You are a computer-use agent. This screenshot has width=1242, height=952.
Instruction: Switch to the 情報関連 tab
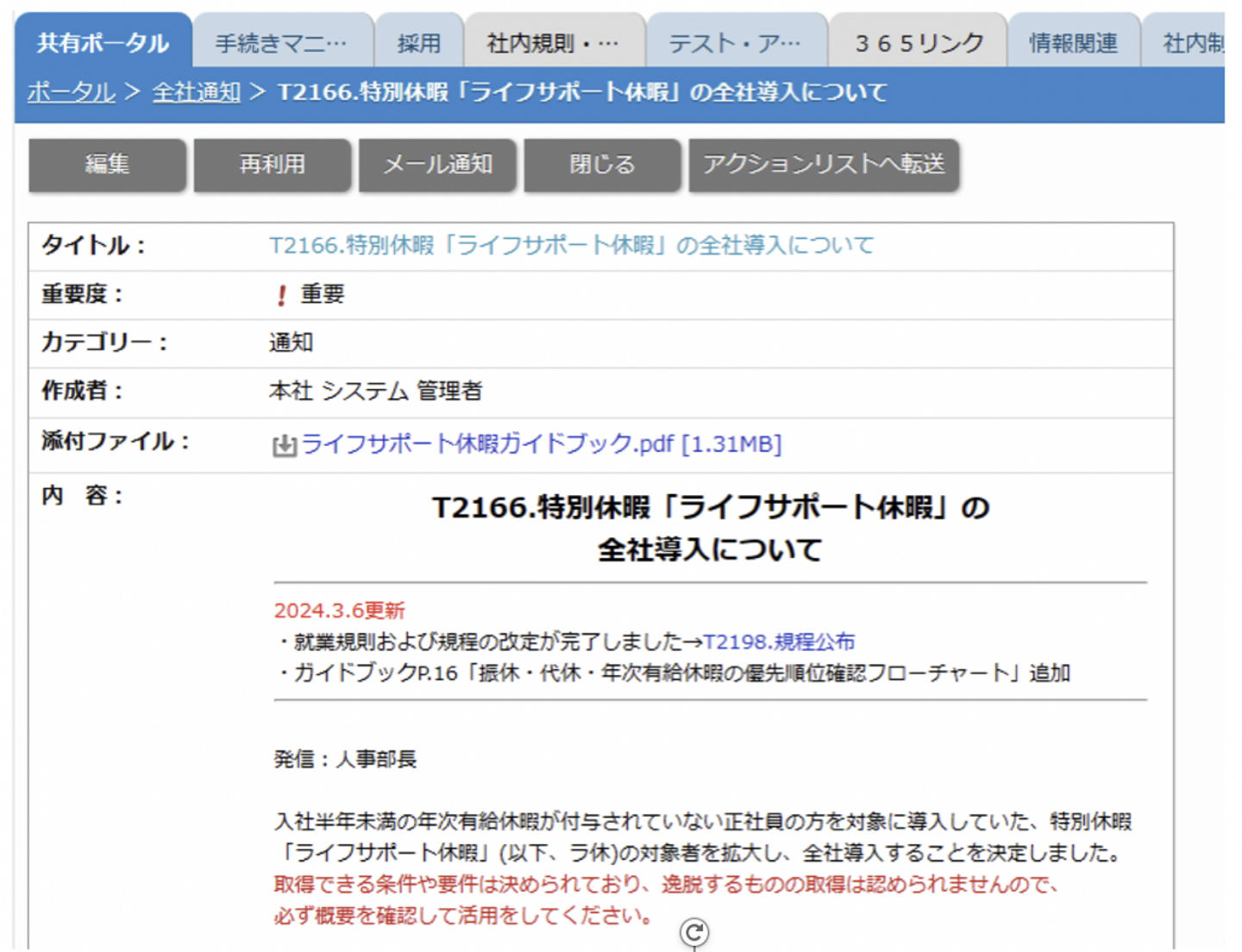coord(1074,42)
